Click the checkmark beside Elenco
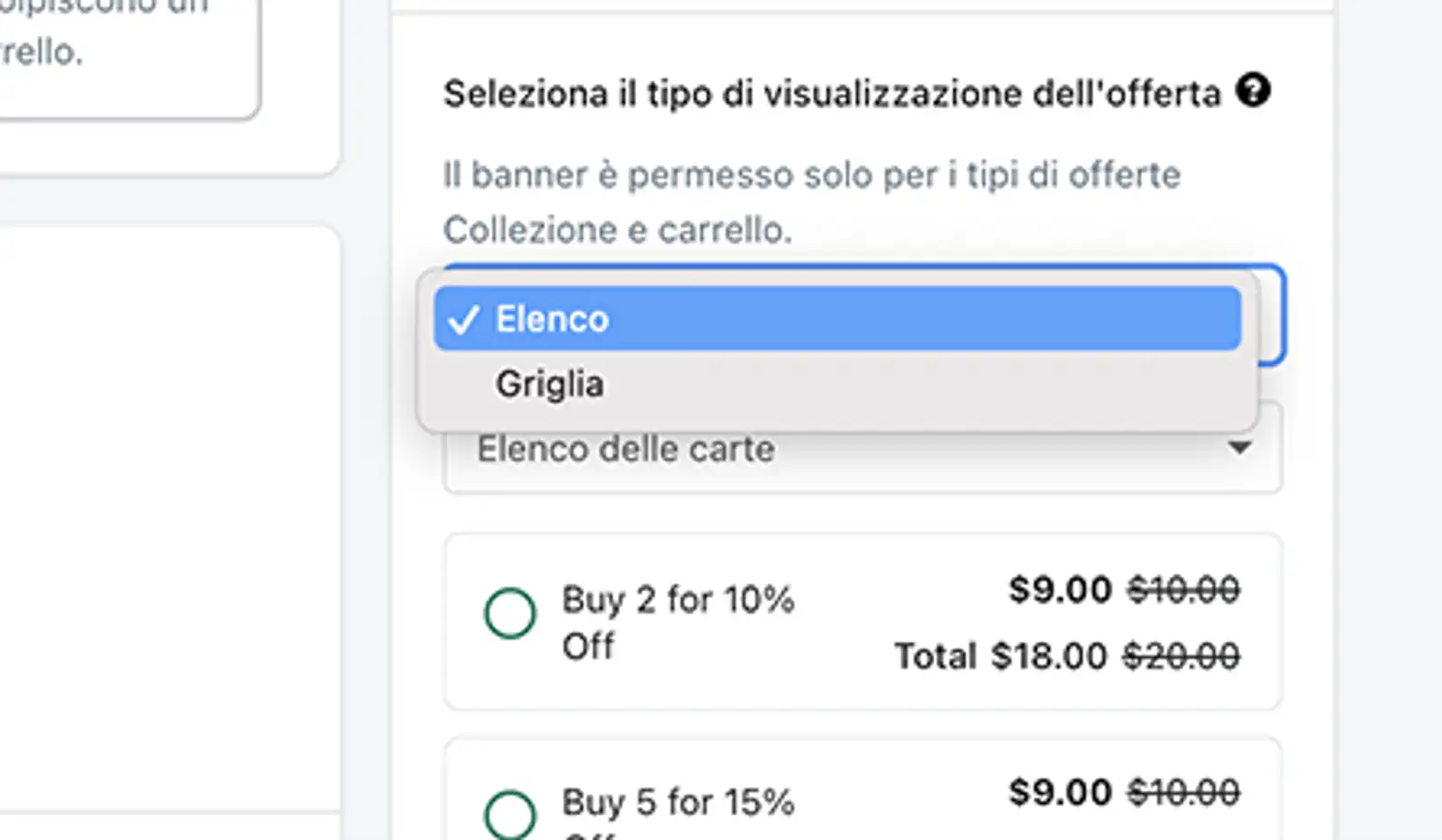Image resolution: width=1442 pixels, height=840 pixels. tap(463, 320)
